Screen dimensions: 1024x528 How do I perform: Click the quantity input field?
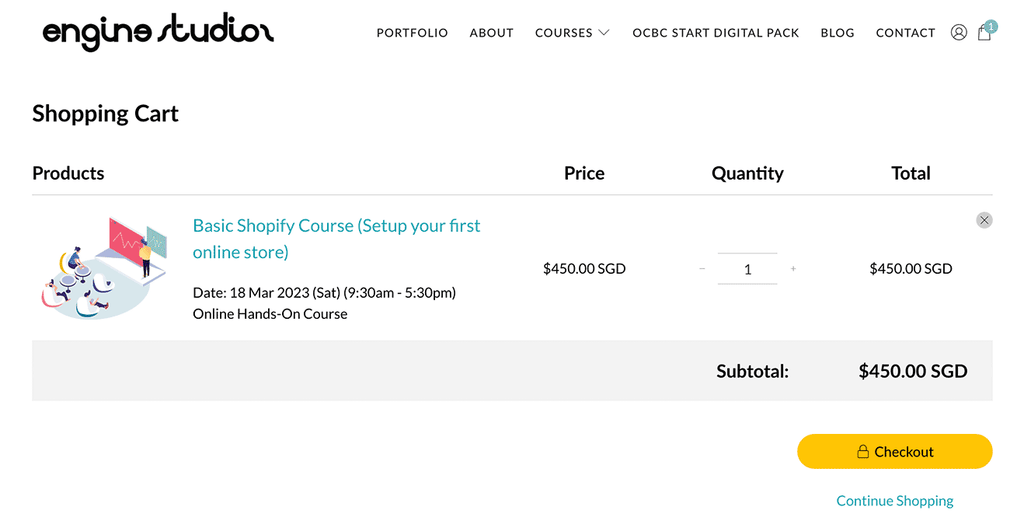[x=747, y=269]
